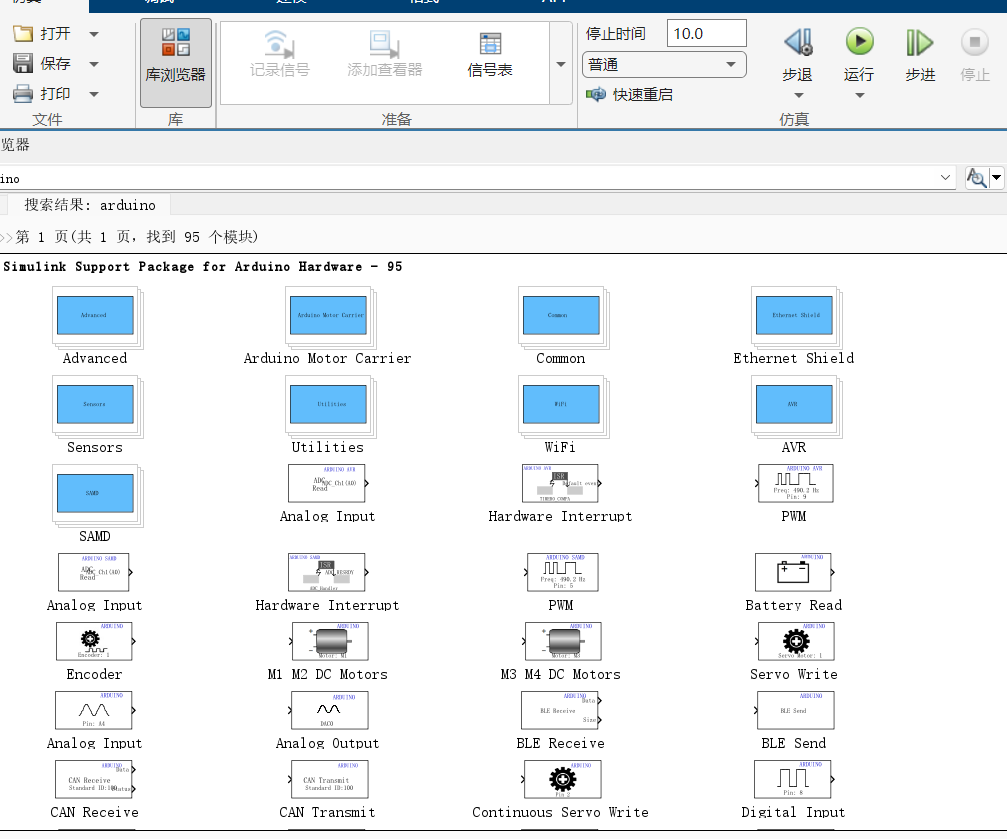Click the search magnifier icon

[x=977, y=177]
